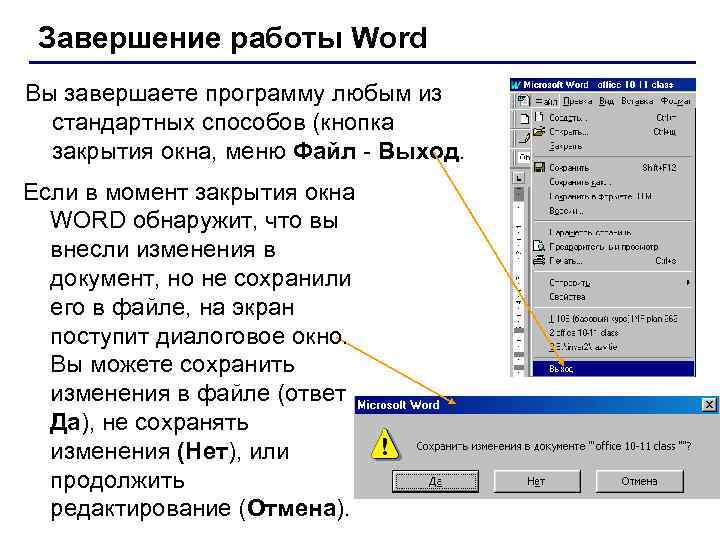The image size is (720, 540).
Task: Click the style box left of File menu
Action: point(523,157)
